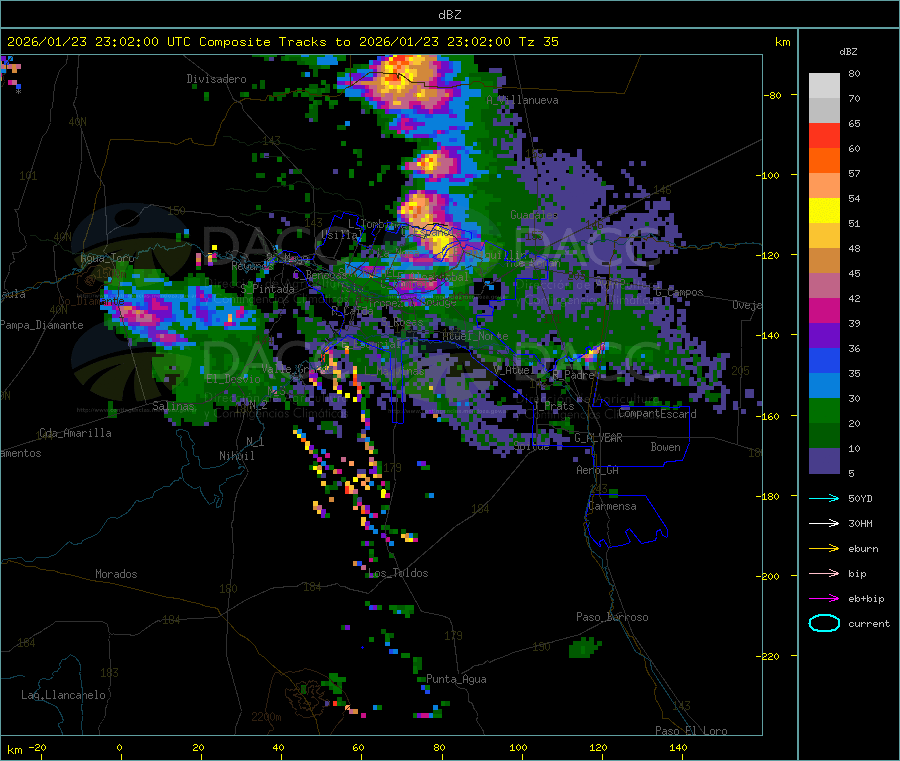The width and height of the screenshot is (900, 761).
Task: Click the 'Paso_Barroso' map label
Action: click(x=612, y=618)
